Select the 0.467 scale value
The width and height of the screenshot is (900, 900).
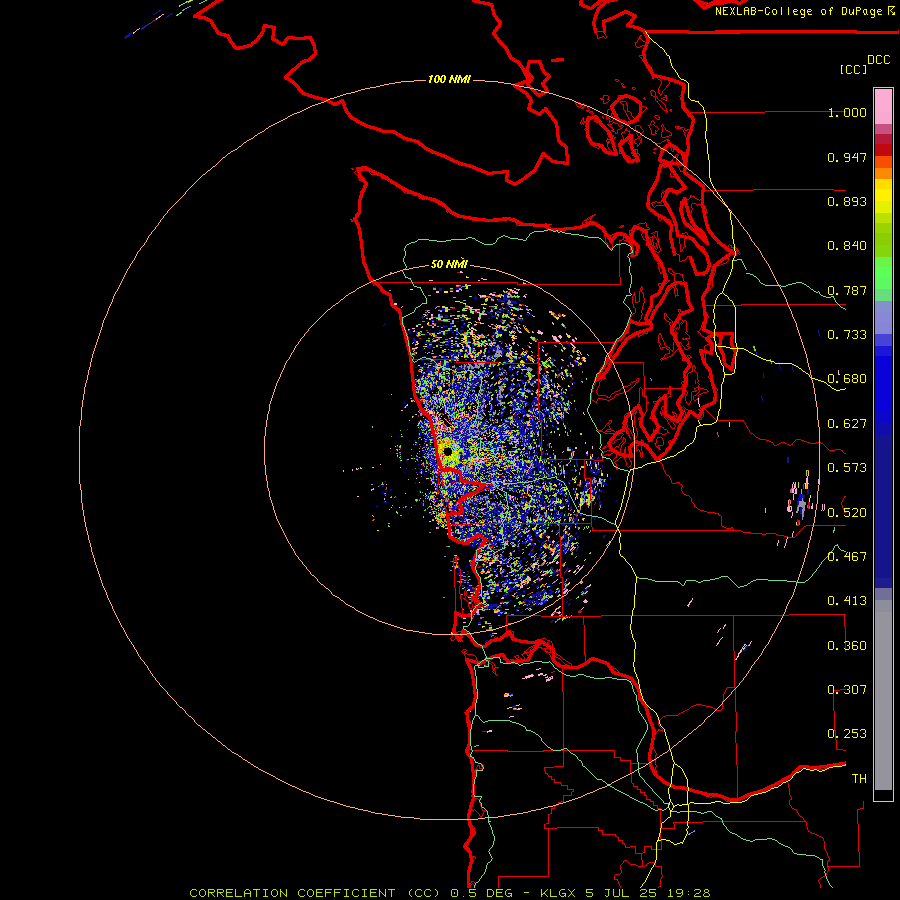tap(847, 557)
